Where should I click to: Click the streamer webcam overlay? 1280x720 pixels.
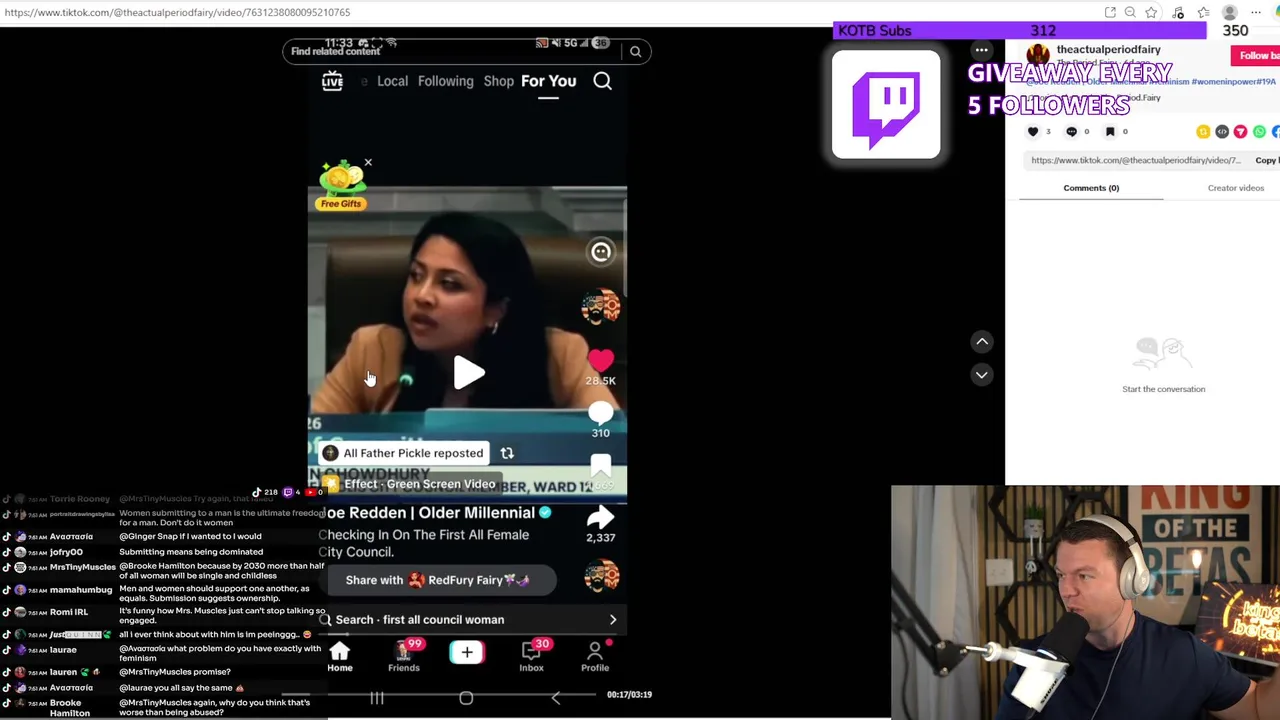[1085, 602]
